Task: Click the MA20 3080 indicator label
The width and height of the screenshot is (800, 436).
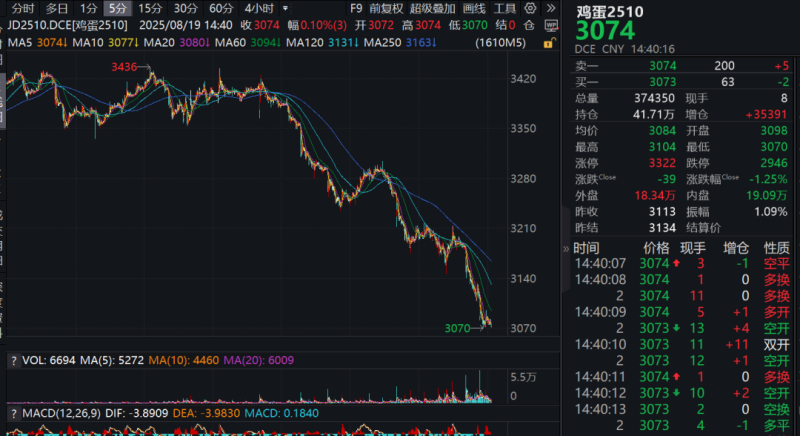Action: pyautogui.click(x=177, y=43)
